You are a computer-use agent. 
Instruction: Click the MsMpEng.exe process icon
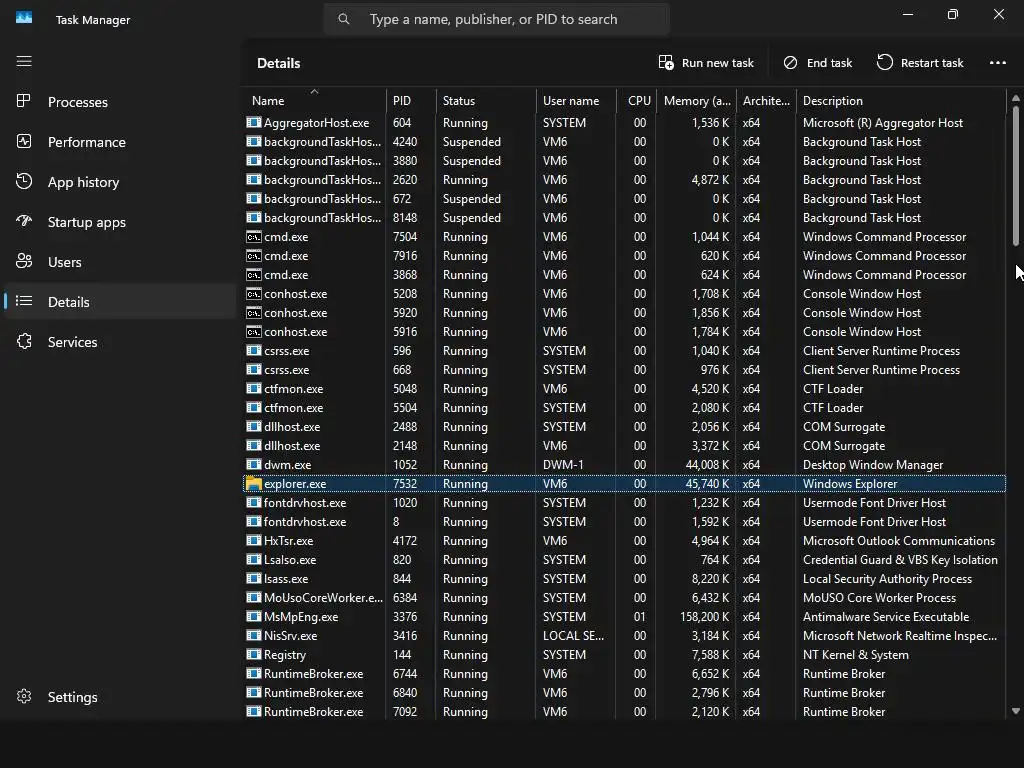(x=253, y=616)
